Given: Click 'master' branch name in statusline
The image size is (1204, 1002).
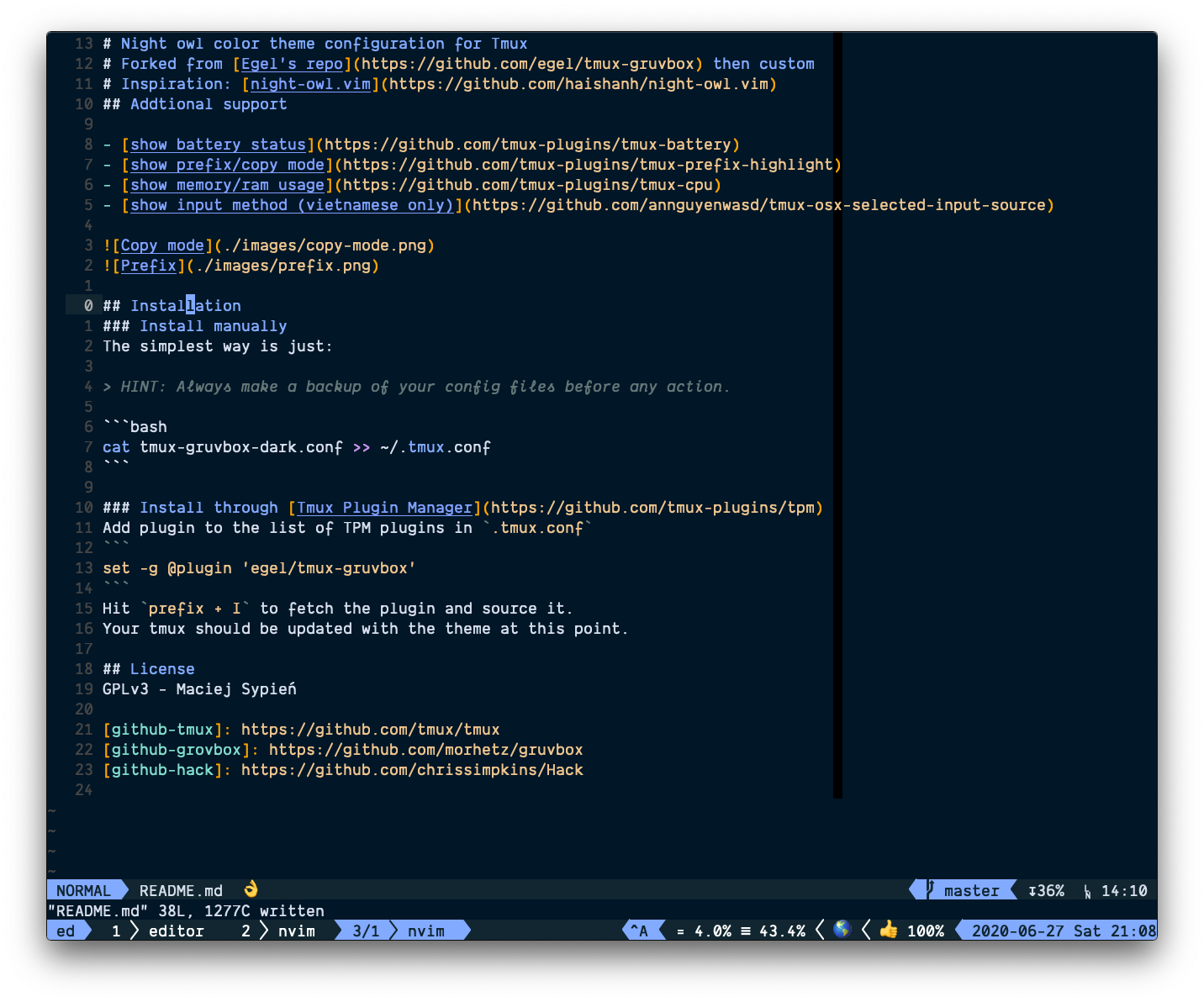Looking at the screenshot, I should [x=971, y=890].
